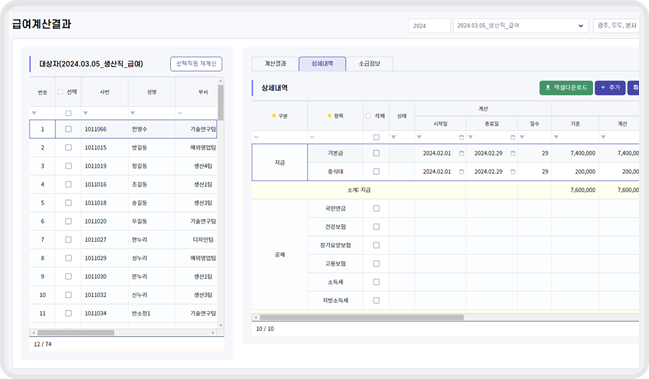Image resolution: width=649 pixels, height=379 pixels.
Task: Click the 공제 category cell
Action: point(280,254)
